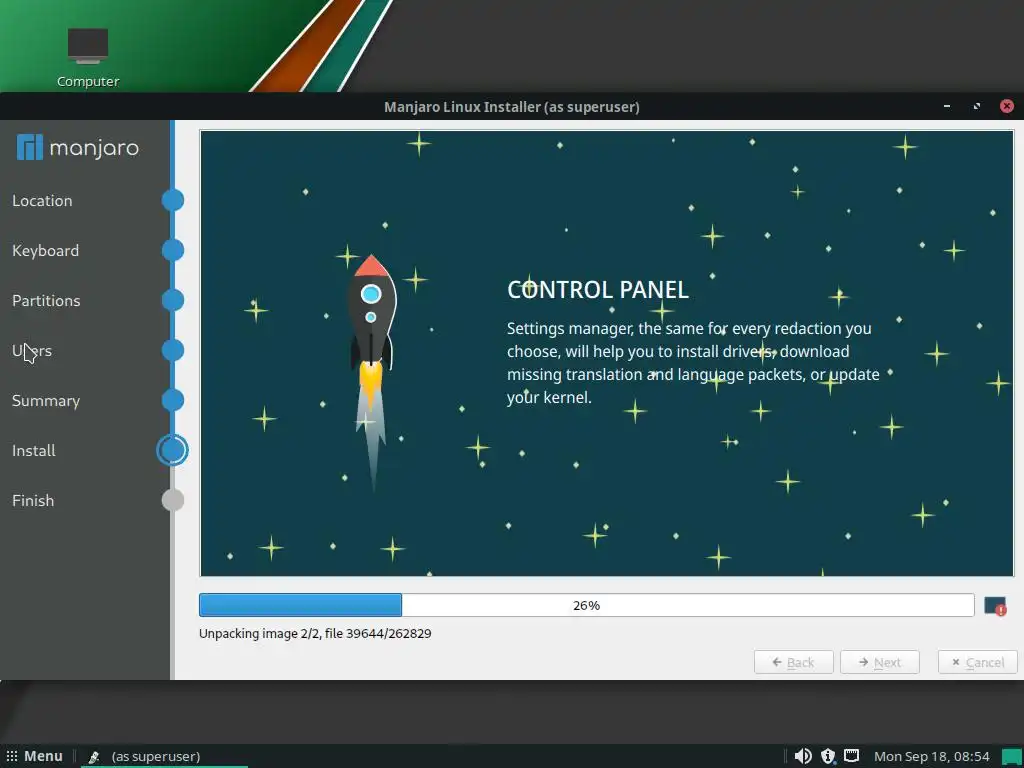Minimize the Manjaro installer window
The height and width of the screenshot is (768, 1024).
(x=947, y=106)
